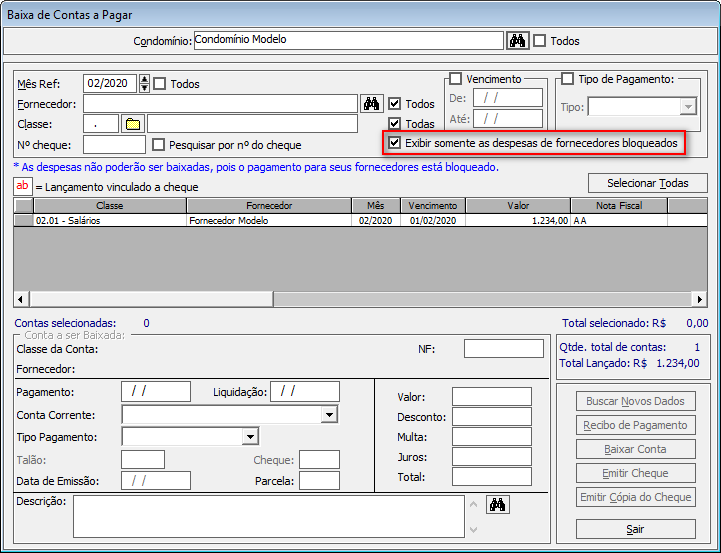Open Descrição search binoculars icon
The image size is (721, 553).
pos(498,505)
